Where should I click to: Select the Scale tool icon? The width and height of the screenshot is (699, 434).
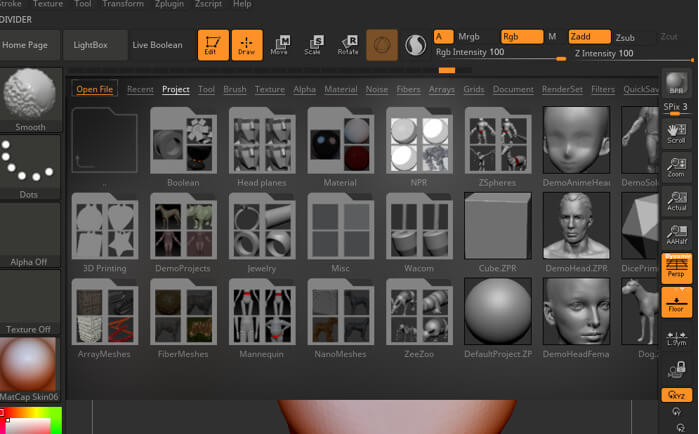[313, 45]
